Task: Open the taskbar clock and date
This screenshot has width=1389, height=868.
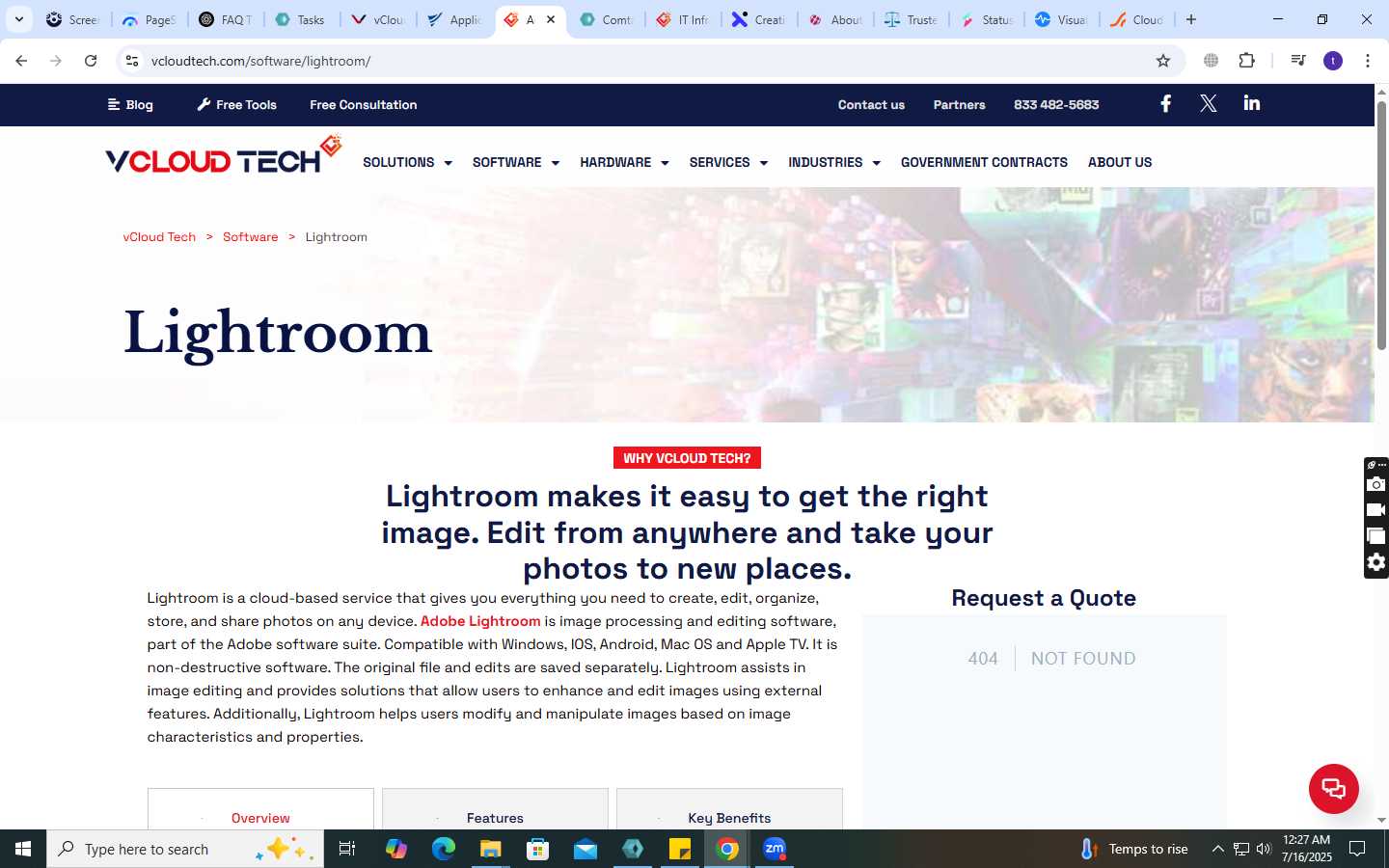Action: tap(1306, 849)
